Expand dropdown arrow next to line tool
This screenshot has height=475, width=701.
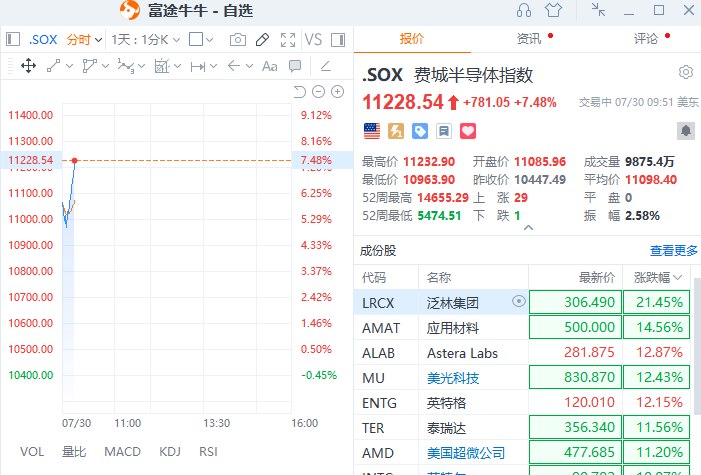tap(69, 66)
